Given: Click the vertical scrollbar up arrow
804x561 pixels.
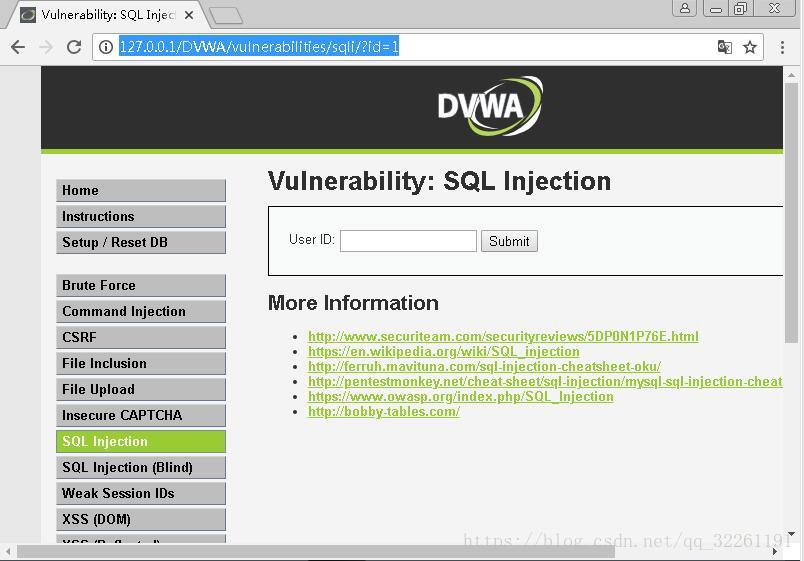Looking at the screenshot, I should [x=791, y=75].
